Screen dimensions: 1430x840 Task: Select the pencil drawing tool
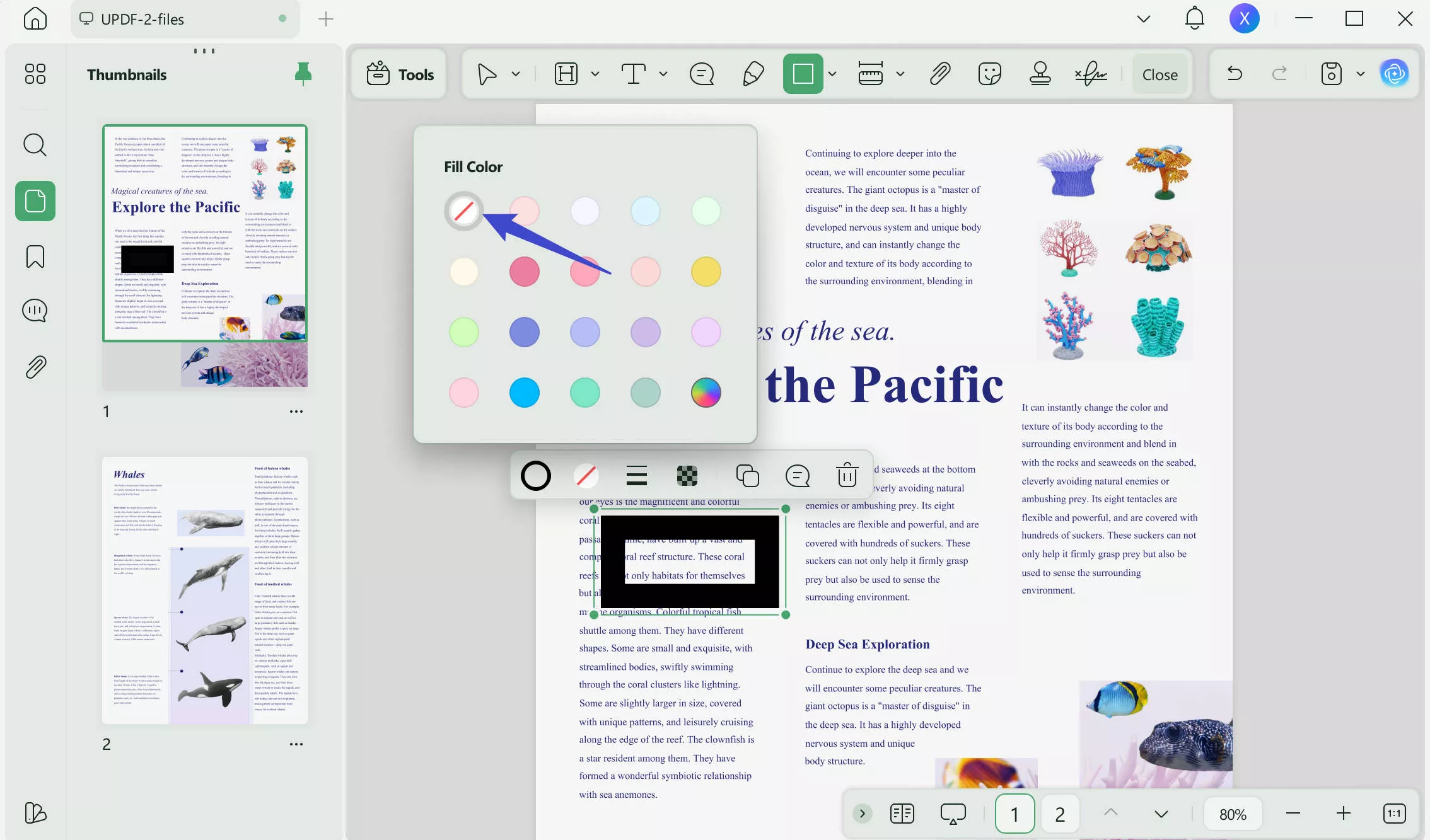tap(753, 74)
